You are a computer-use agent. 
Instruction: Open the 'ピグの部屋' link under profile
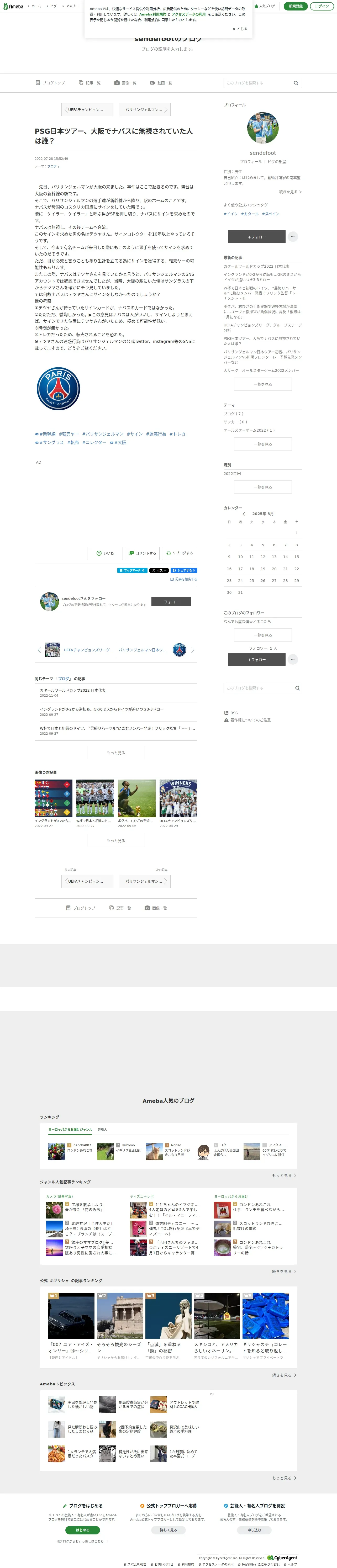click(x=277, y=162)
